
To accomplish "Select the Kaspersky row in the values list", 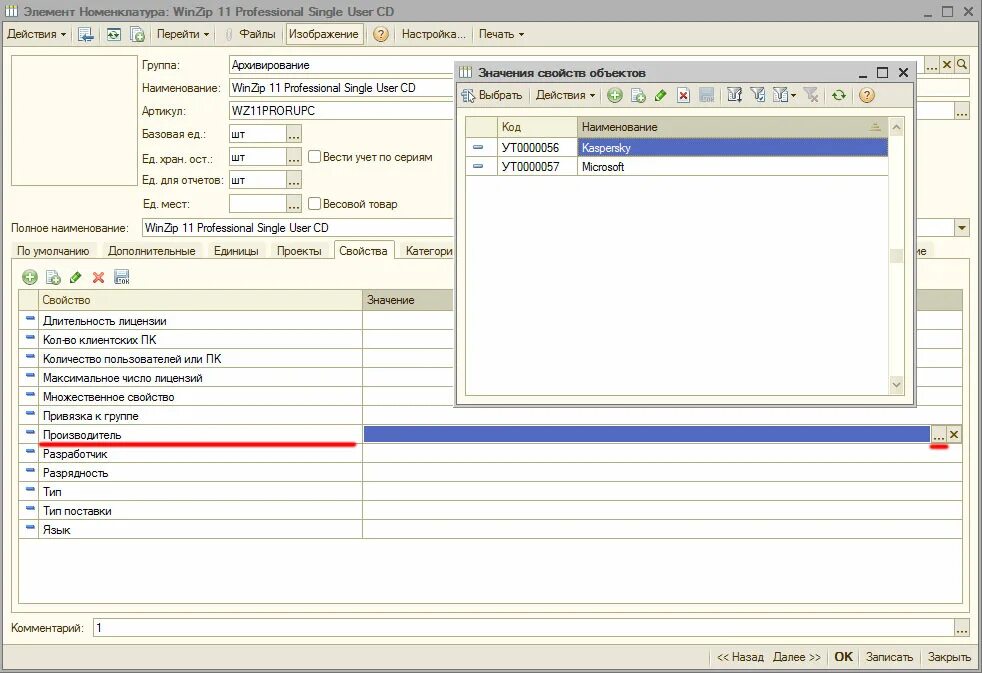I will click(x=677, y=148).
